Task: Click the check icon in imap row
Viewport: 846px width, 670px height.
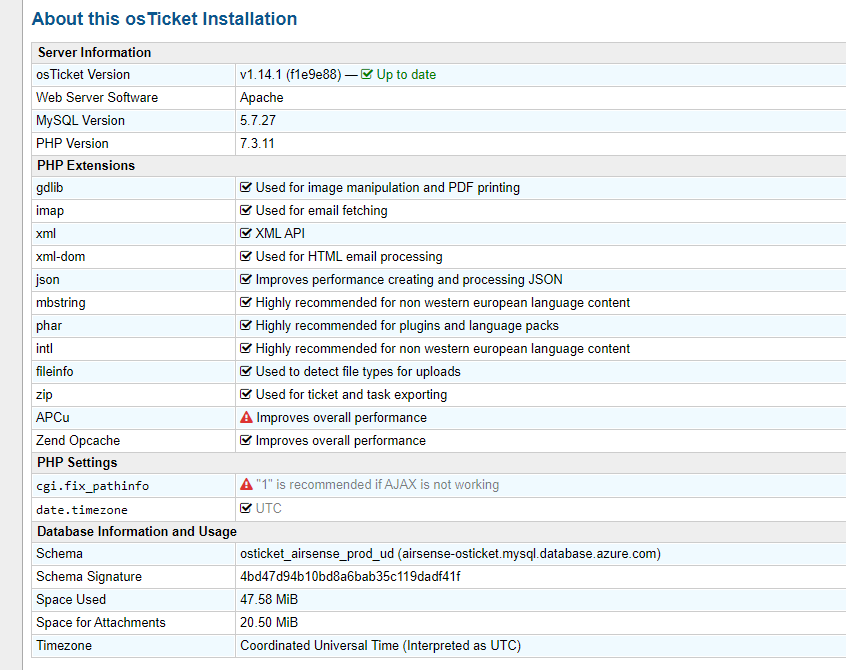Action: [x=246, y=211]
